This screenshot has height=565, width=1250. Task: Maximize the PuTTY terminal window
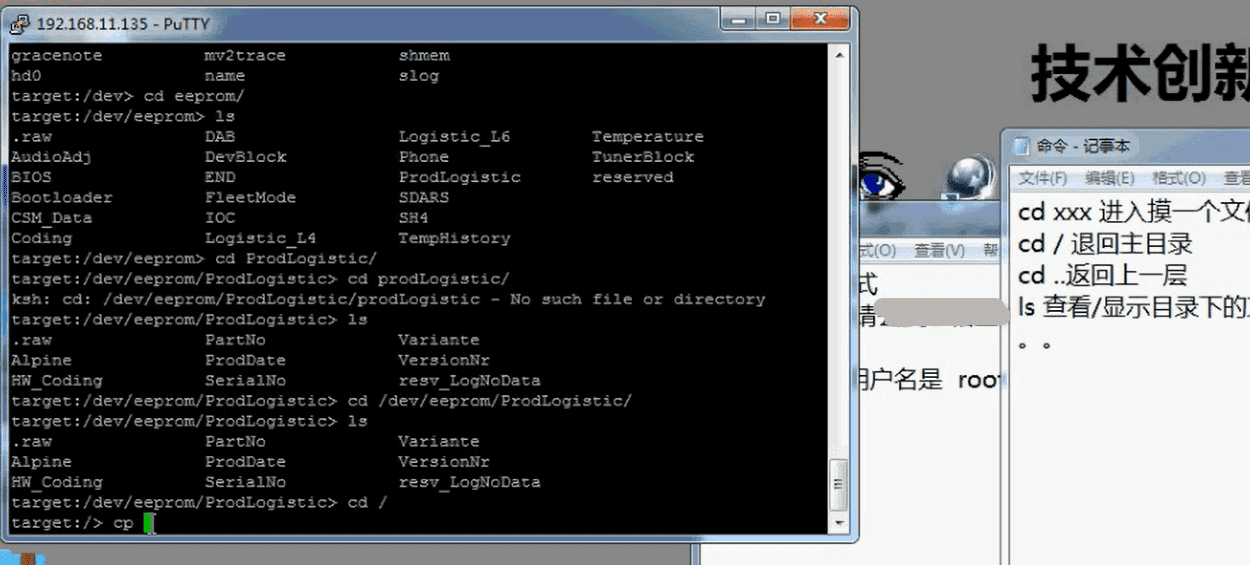coord(772,18)
